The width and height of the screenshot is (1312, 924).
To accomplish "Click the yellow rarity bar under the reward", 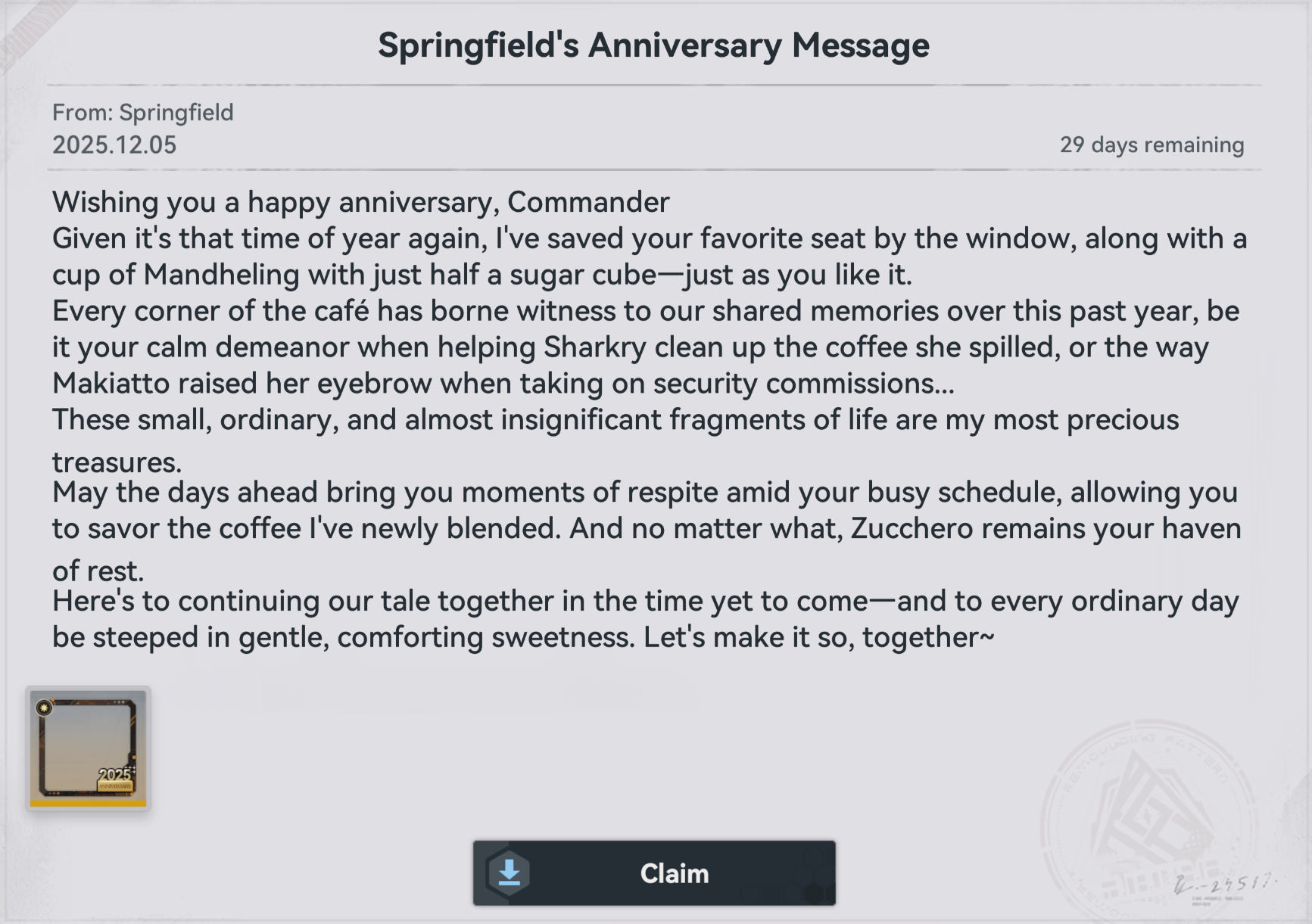I will (88, 804).
